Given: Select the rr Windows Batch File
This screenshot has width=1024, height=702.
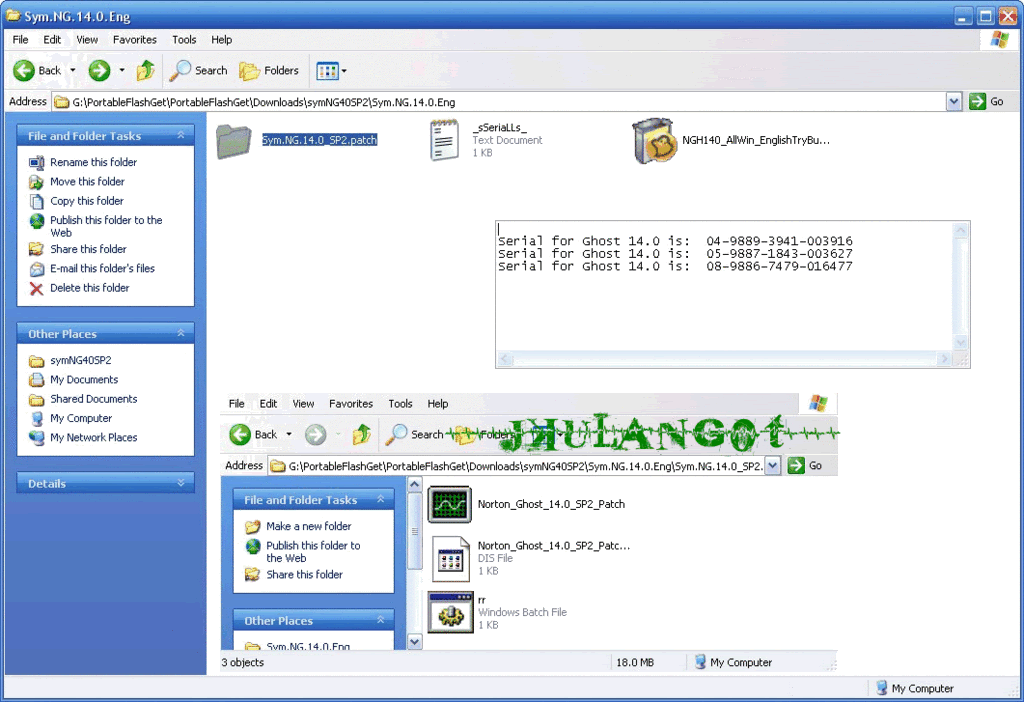Looking at the screenshot, I should pos(498,612).
